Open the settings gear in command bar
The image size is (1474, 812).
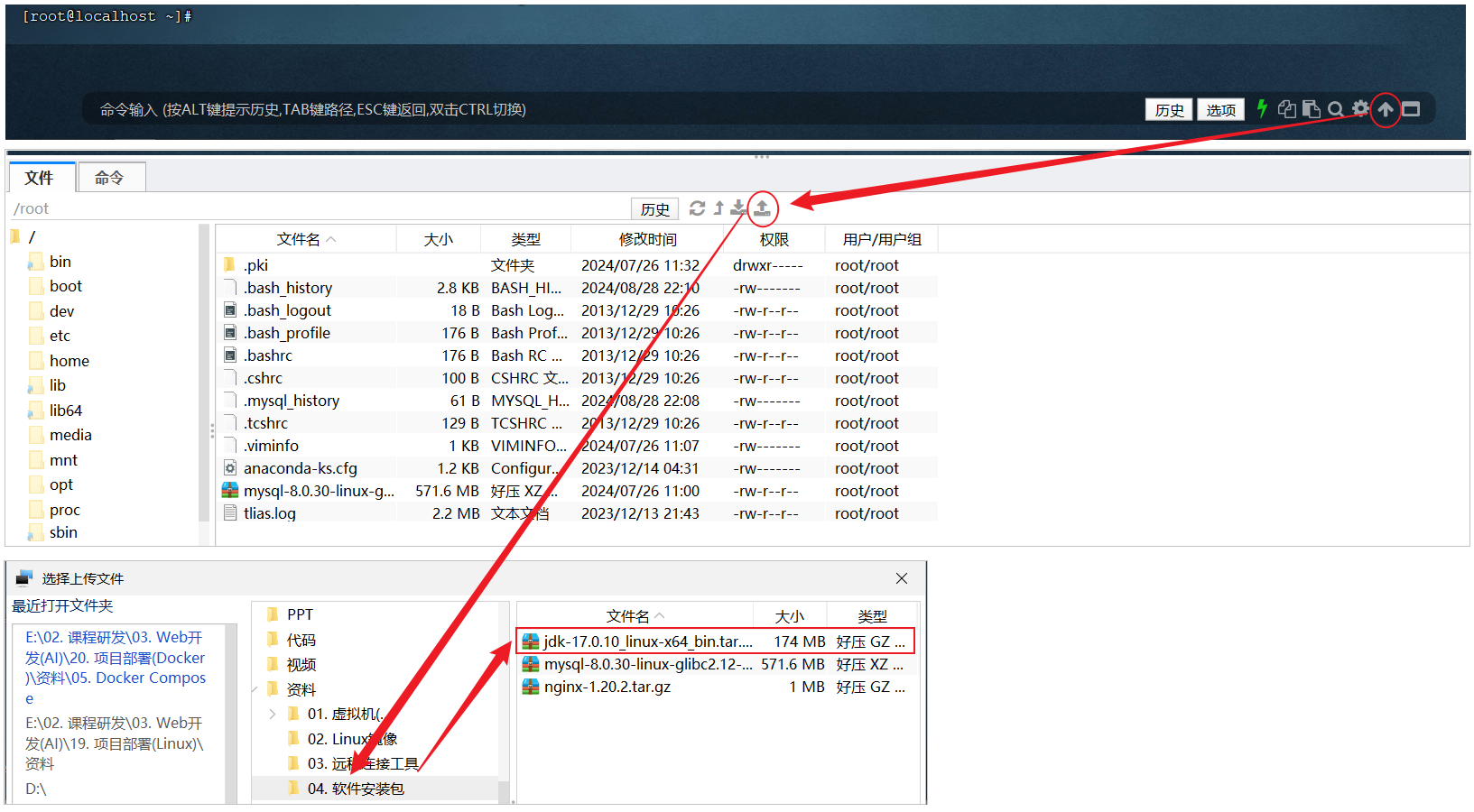(x=1360, y=109)
